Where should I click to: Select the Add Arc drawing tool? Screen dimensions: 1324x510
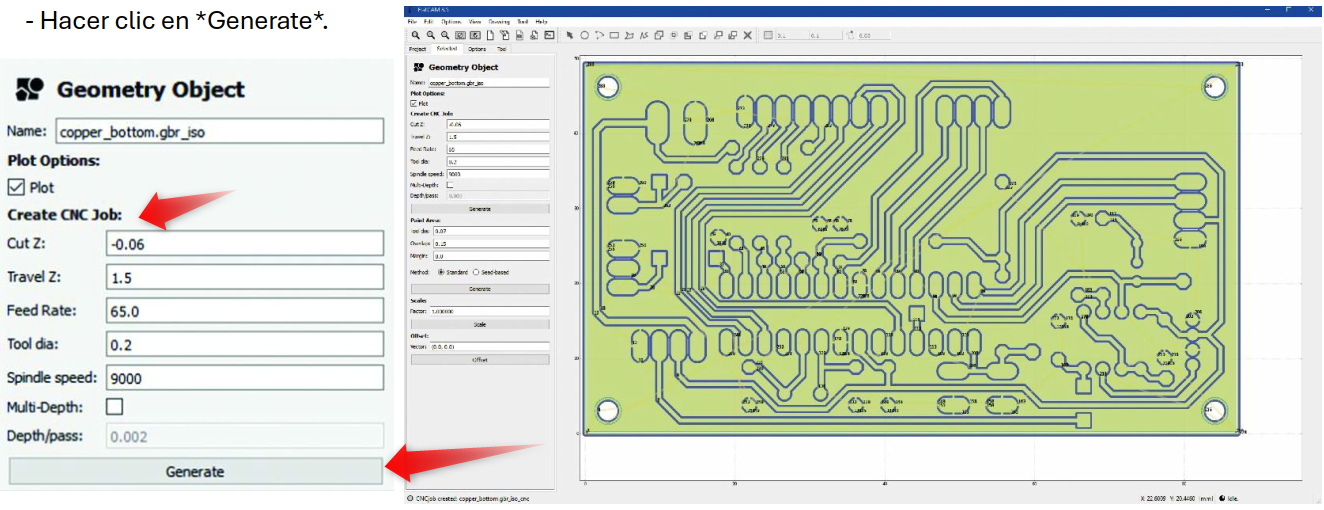pyautogui.click(x=599, y=35)
